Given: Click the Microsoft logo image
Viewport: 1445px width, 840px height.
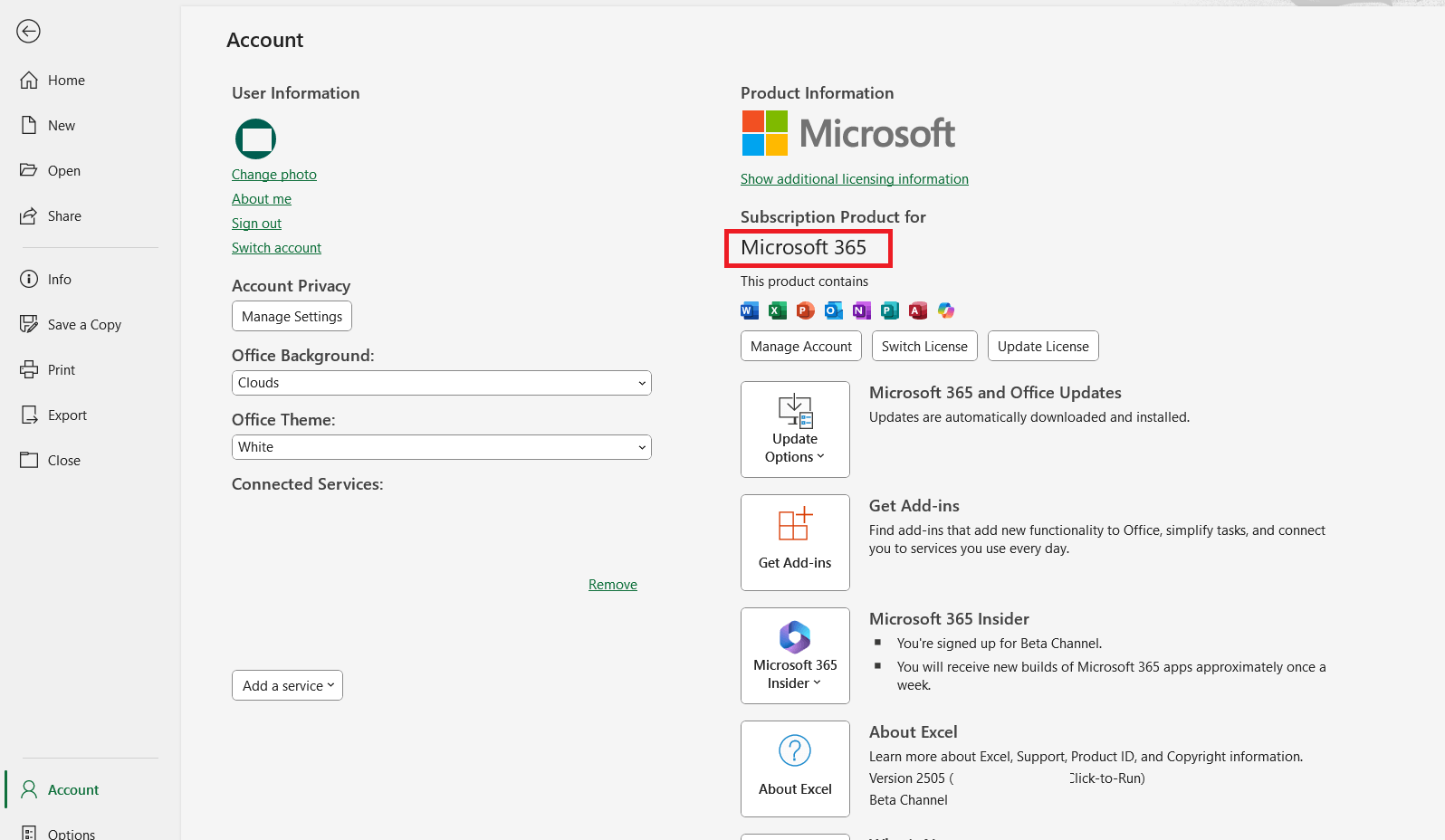Looking at the screenshot, I should [x=848, y=133].
